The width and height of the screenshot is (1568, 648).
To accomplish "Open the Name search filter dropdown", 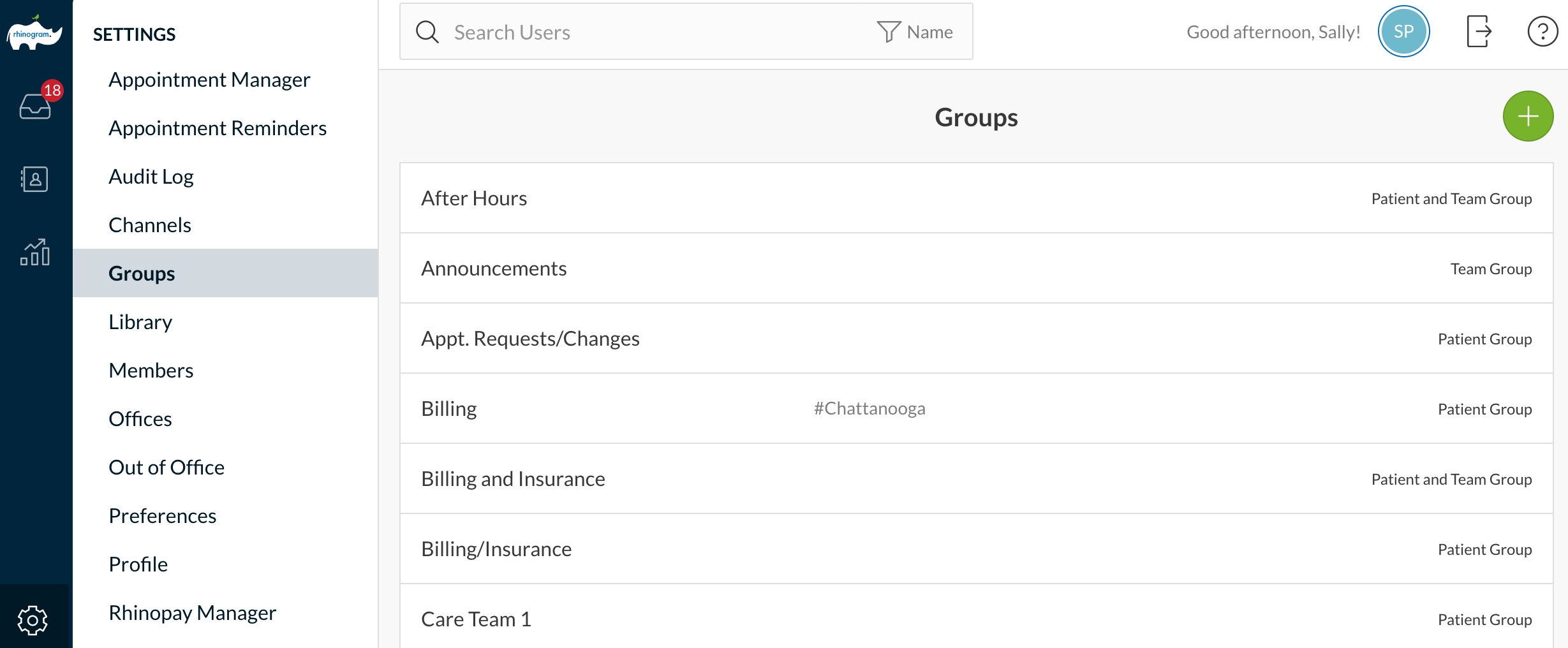I will pyautogui.click(x=915, y=32).
